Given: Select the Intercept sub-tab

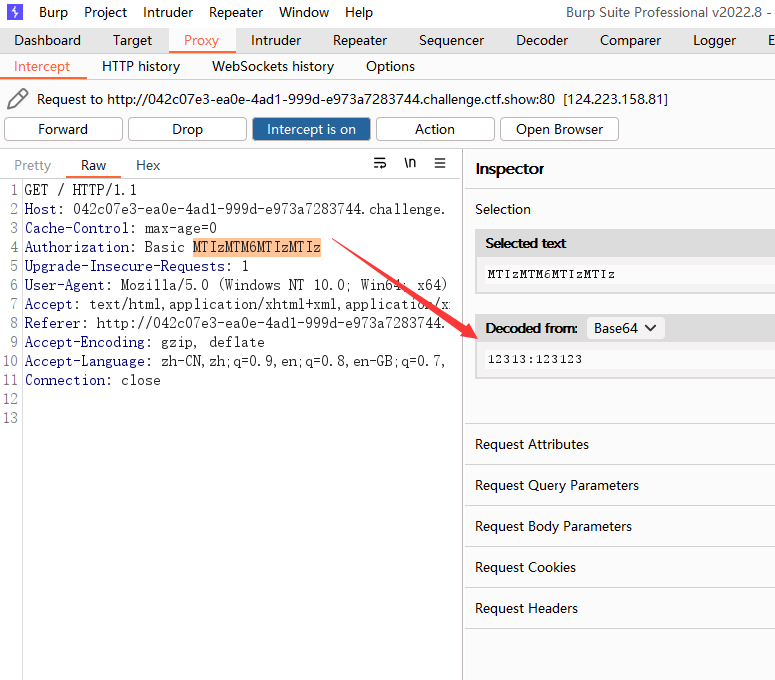Looking at the screenshot, I should point(42,66).
